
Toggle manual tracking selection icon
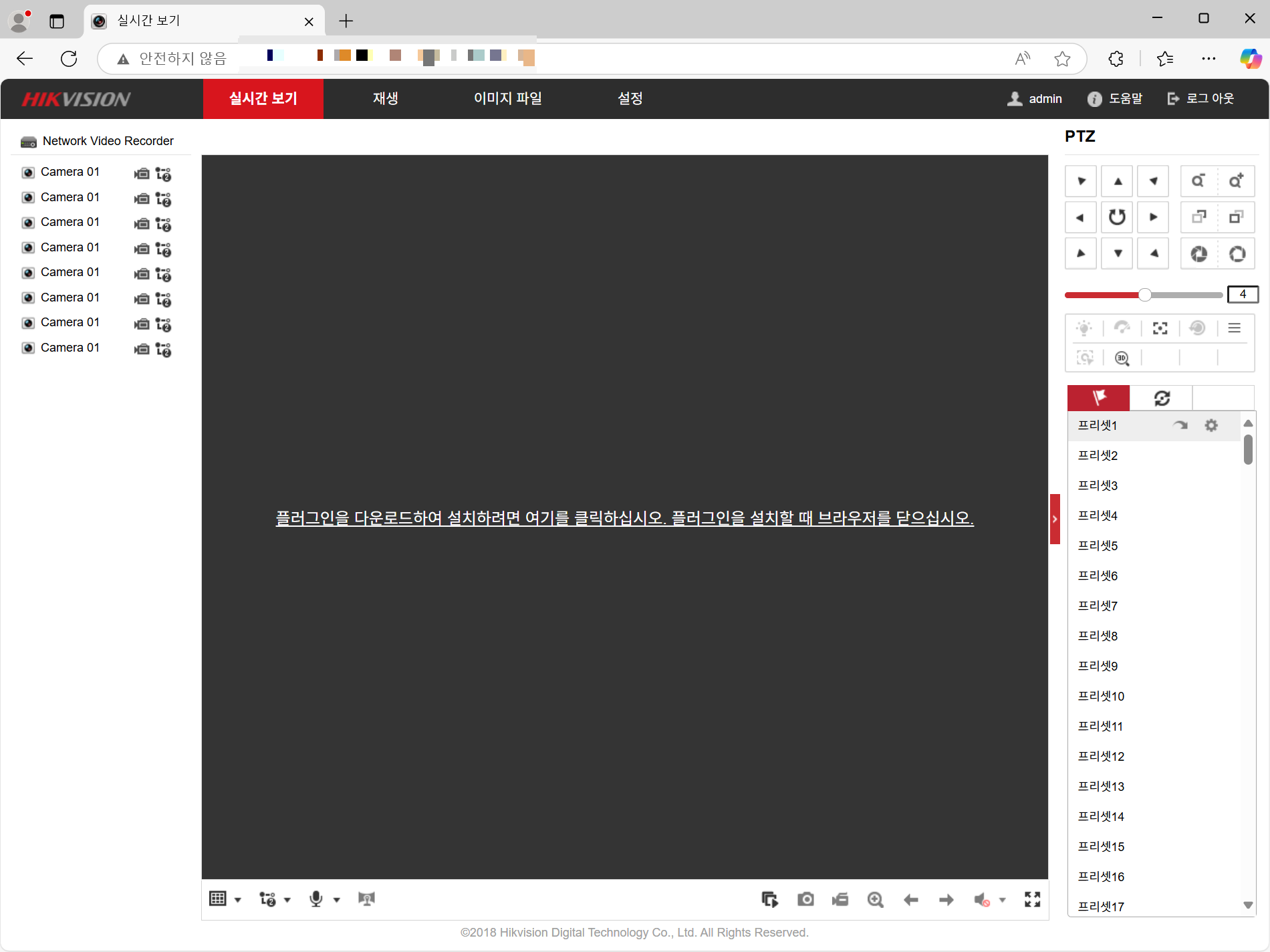[x=1085, y=358]
